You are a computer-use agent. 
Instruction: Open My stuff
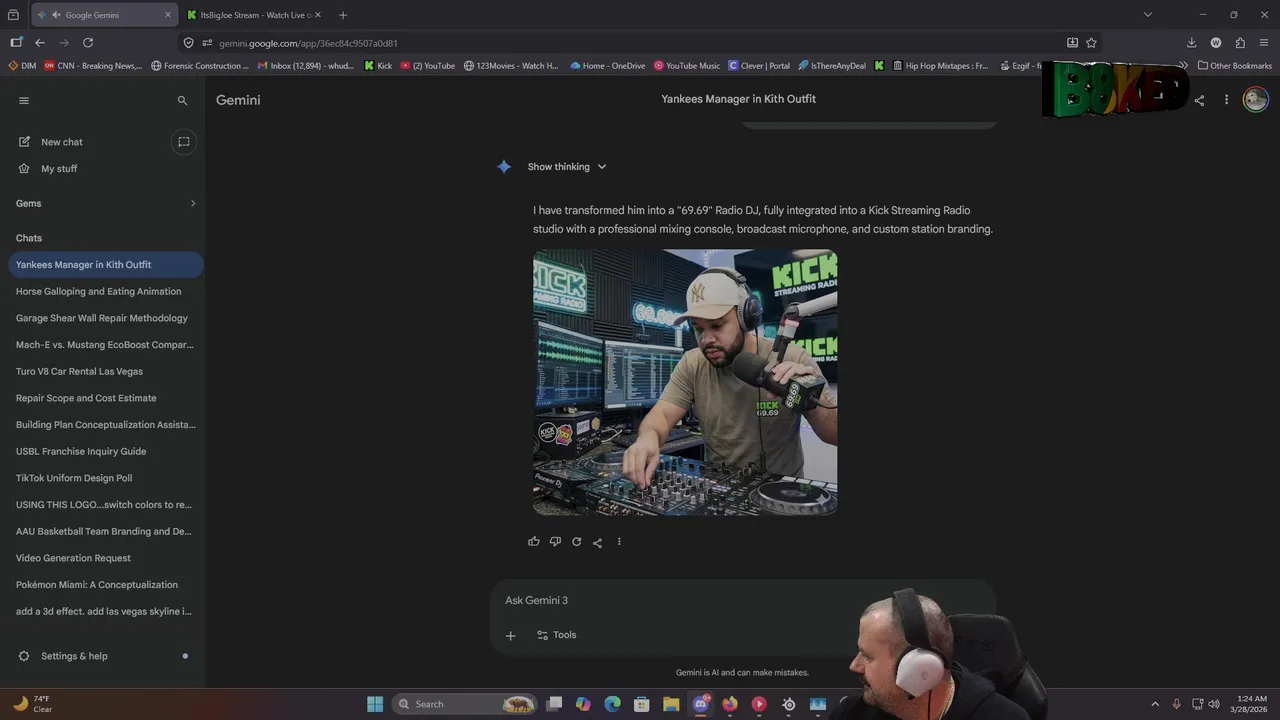click(59, 169)
